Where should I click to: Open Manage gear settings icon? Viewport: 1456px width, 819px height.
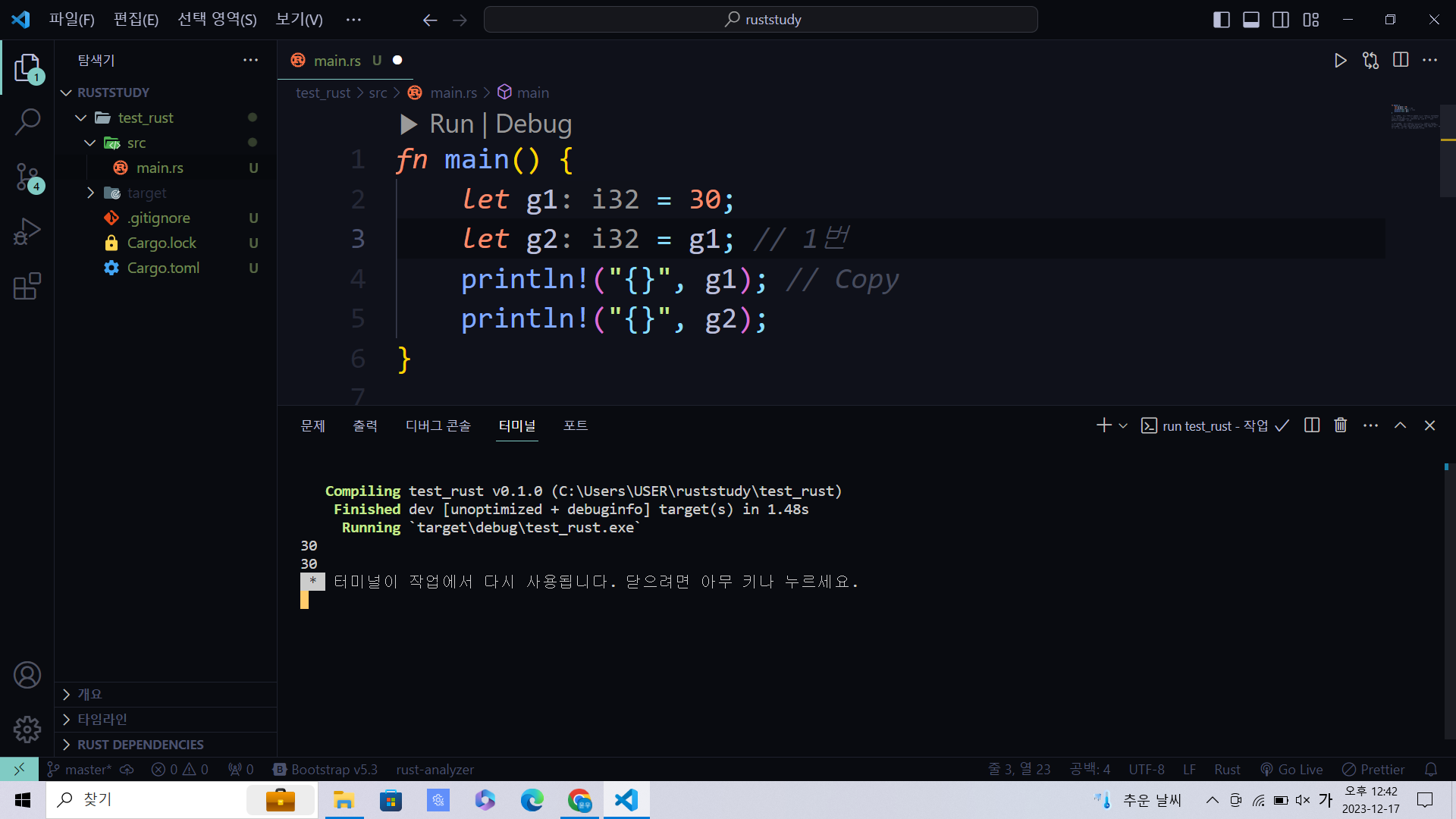[x=27, y=730]
